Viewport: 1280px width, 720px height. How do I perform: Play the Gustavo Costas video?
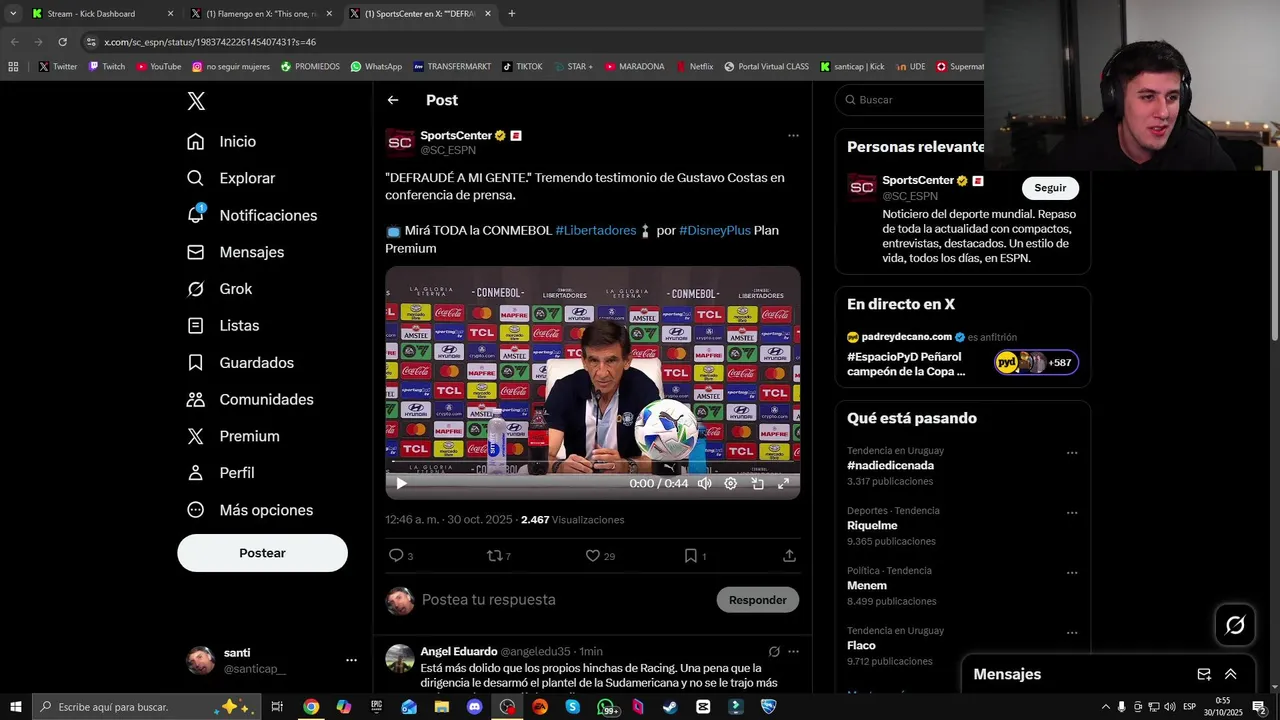click(401, 483)
